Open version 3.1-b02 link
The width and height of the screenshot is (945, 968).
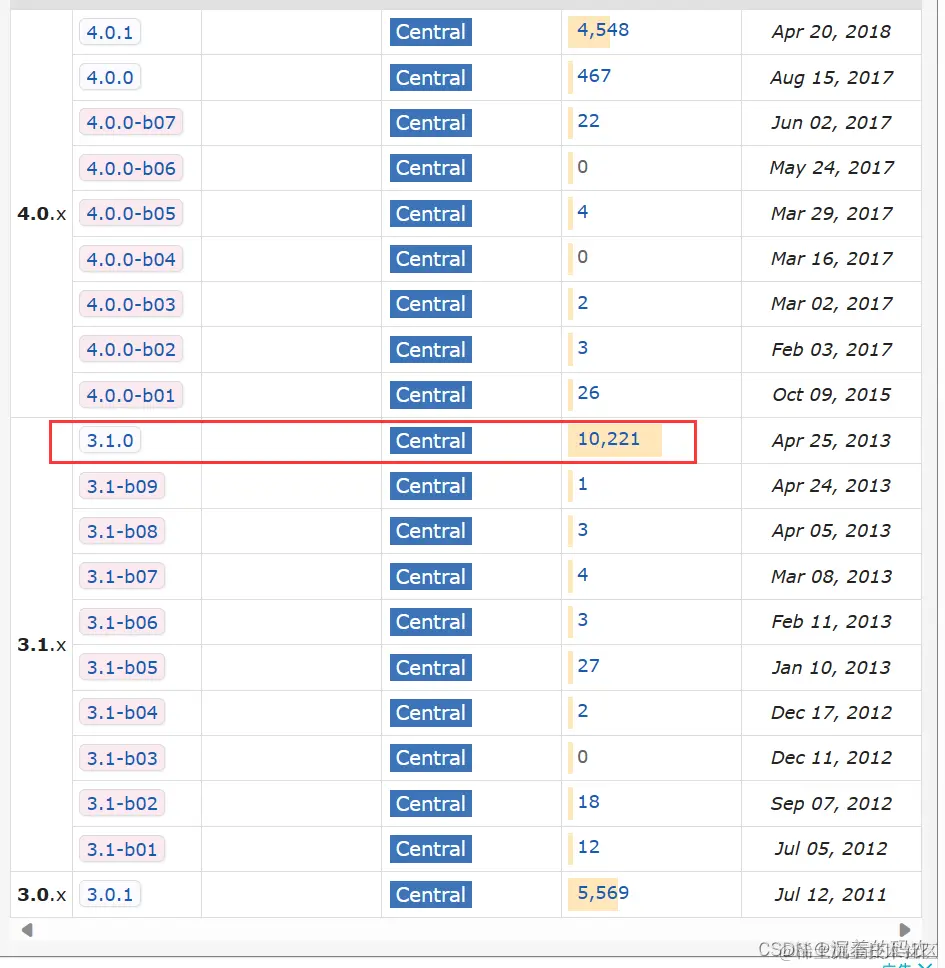click(122, 803)
